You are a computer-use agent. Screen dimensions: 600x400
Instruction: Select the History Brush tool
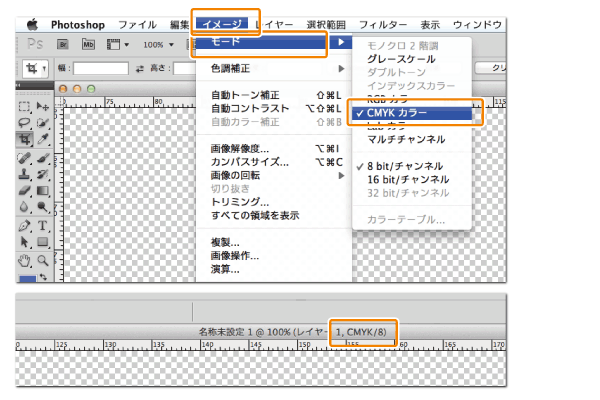pyautogui.click(x=42, y=175)
